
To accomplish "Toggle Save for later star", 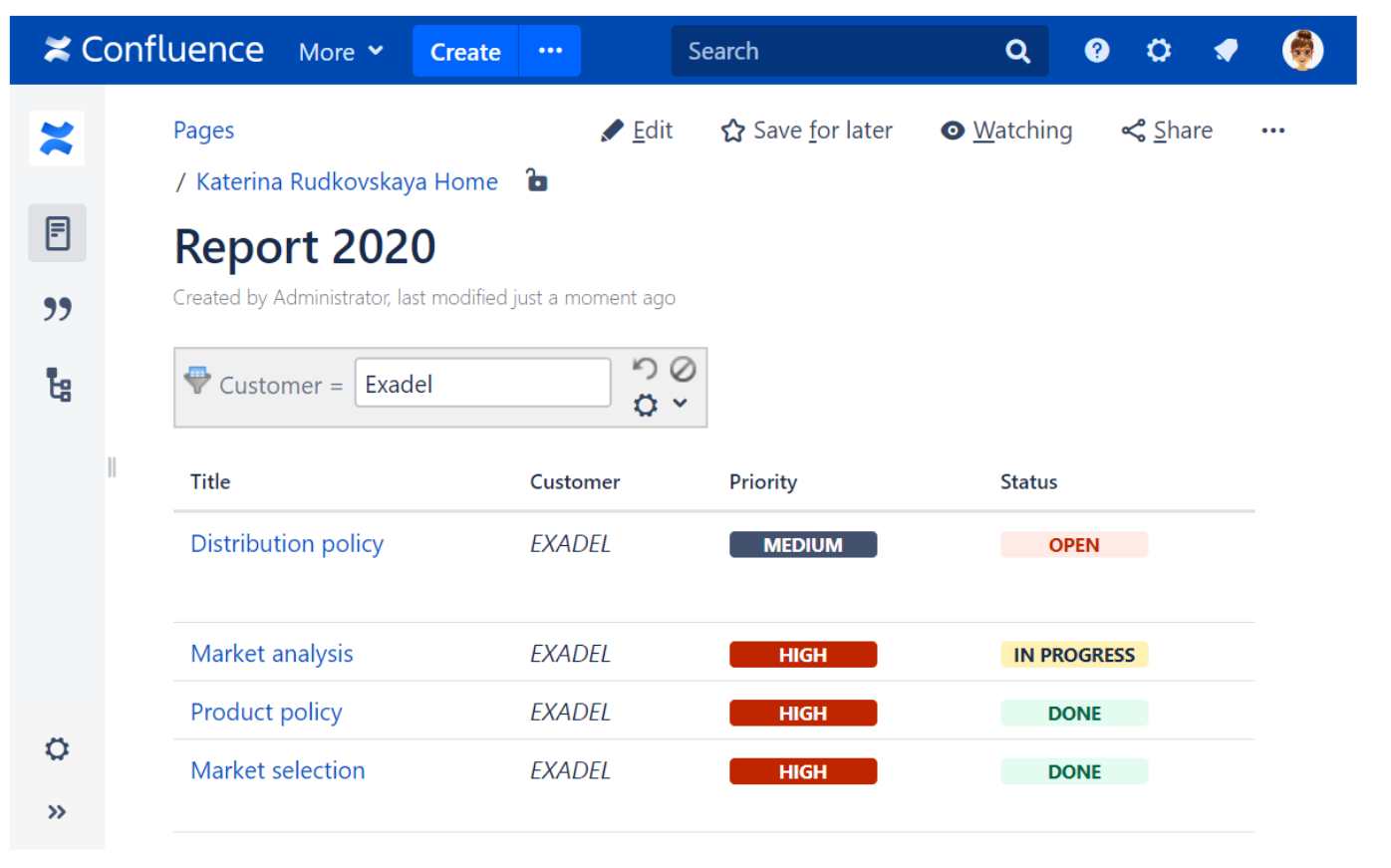I will (806, 131).
